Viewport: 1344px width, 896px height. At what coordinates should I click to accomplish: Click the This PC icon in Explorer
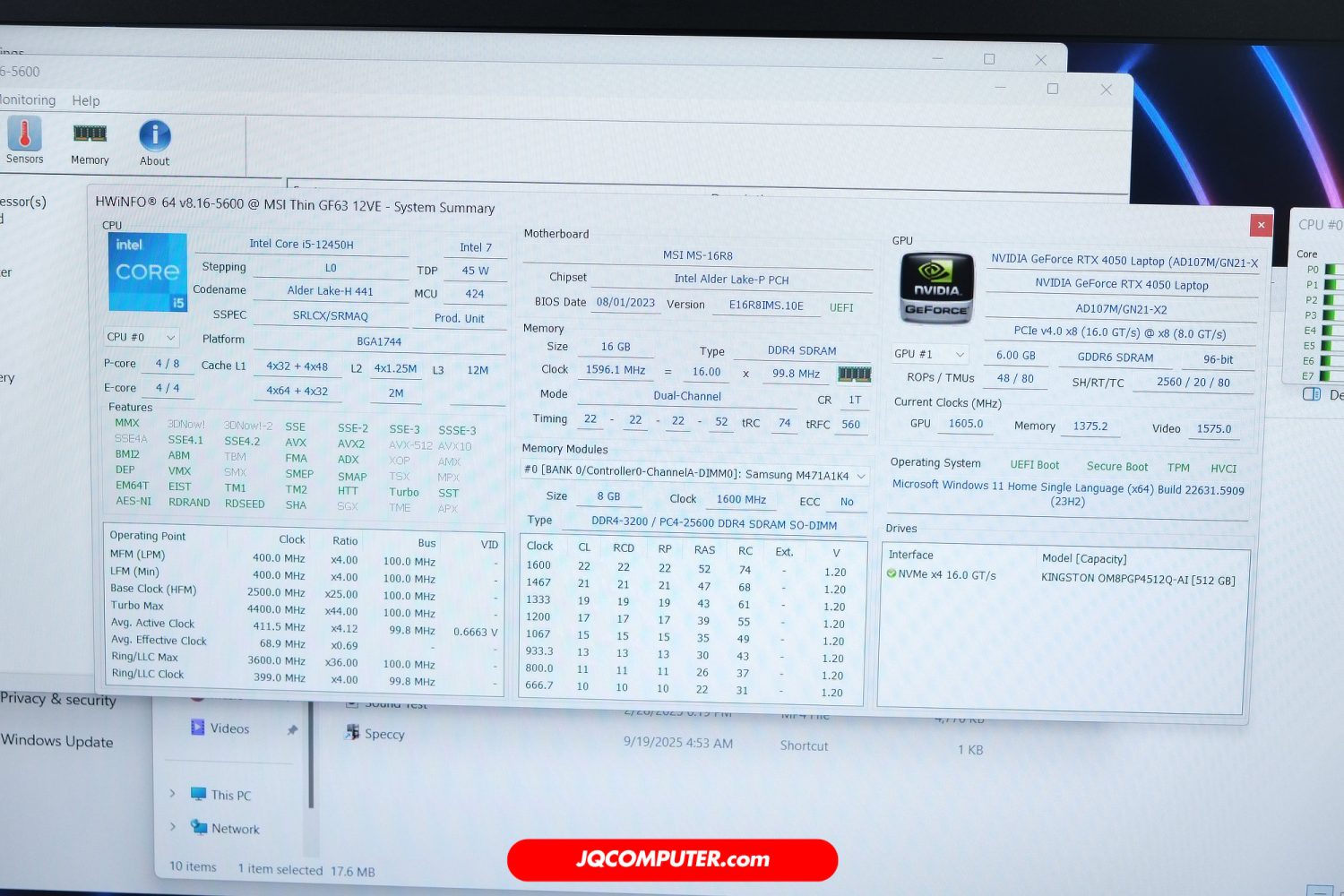pos(198,794)
